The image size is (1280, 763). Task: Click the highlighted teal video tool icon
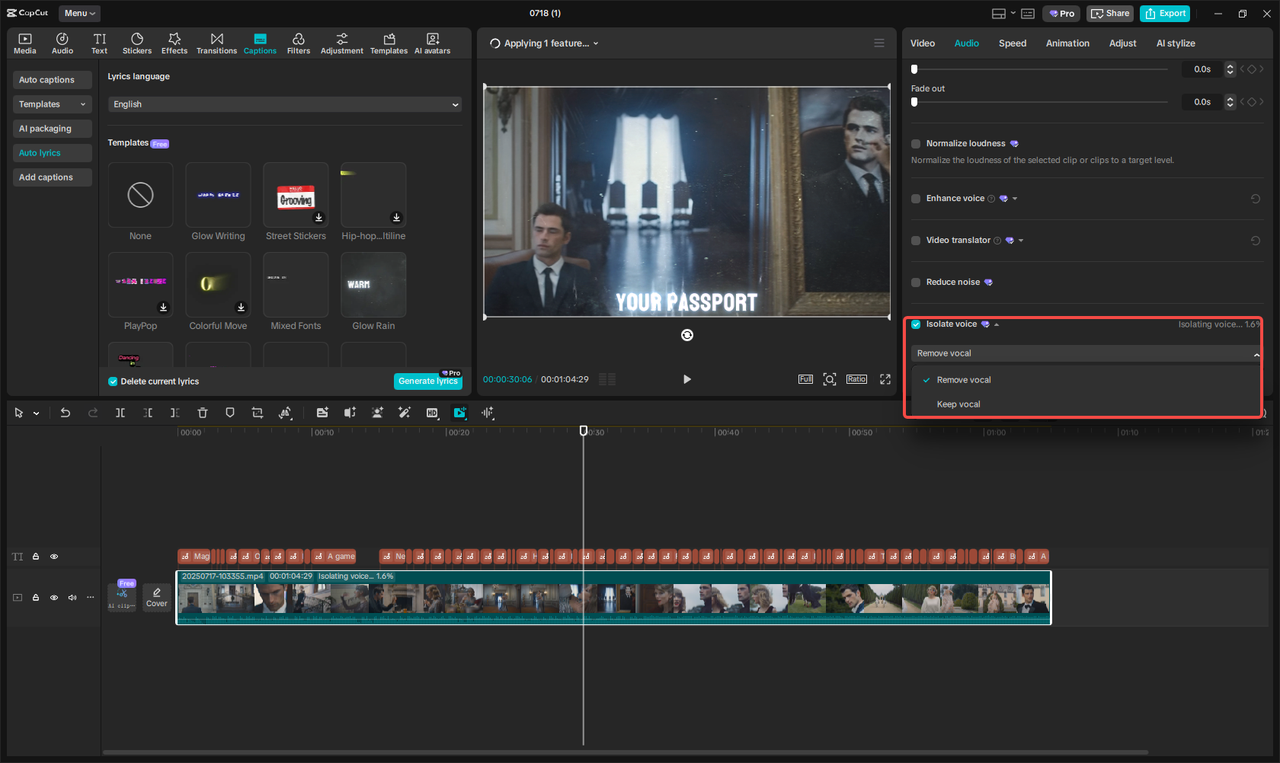click(460, 412)
